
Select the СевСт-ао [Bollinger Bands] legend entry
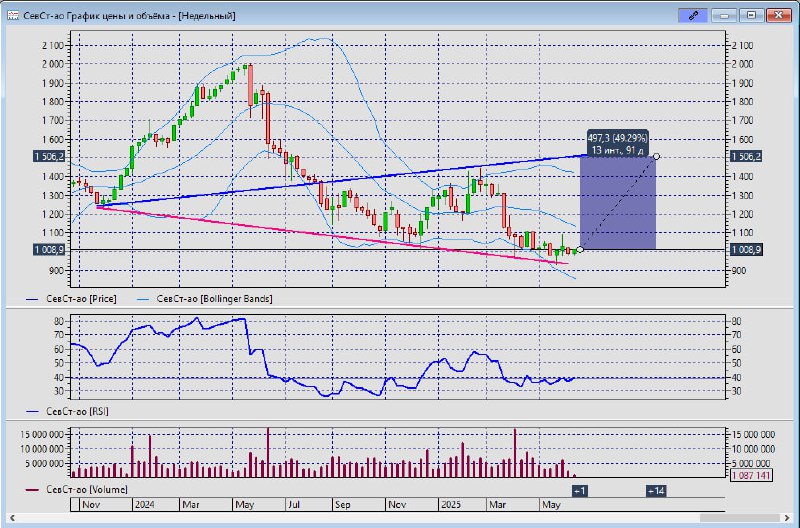coord(205,299)
